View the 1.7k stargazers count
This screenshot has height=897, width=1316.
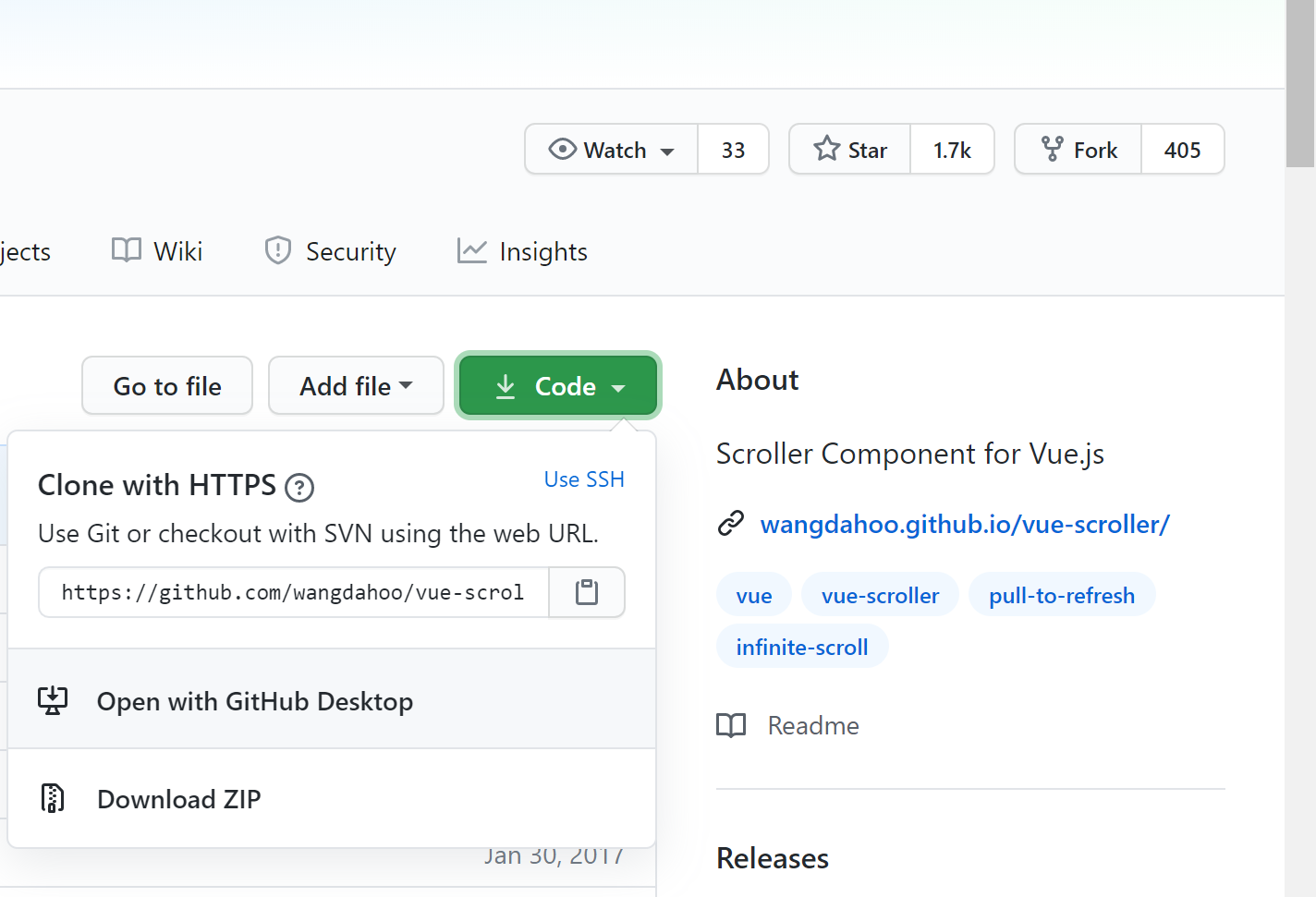tap(952, 150)
